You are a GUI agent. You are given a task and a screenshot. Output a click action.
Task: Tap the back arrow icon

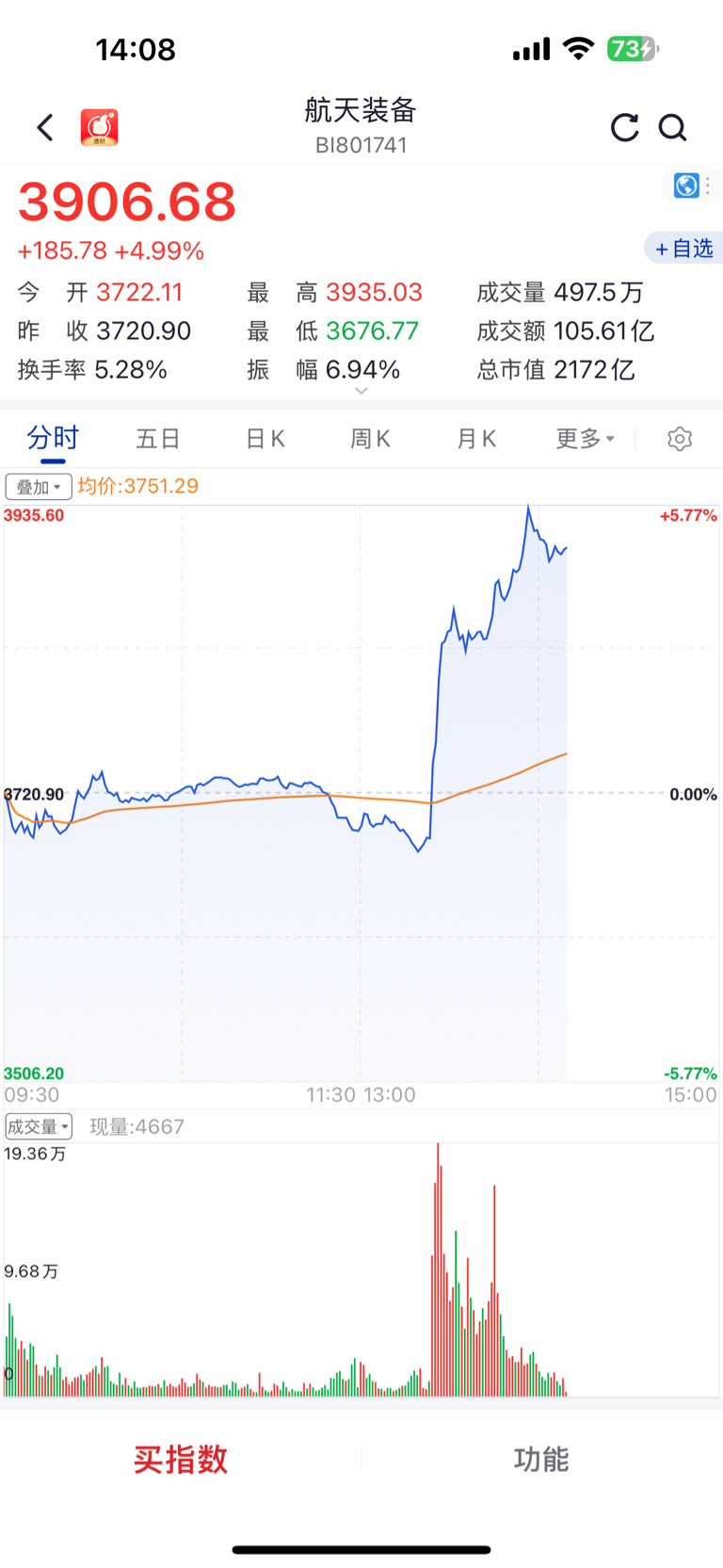[45, 127]
